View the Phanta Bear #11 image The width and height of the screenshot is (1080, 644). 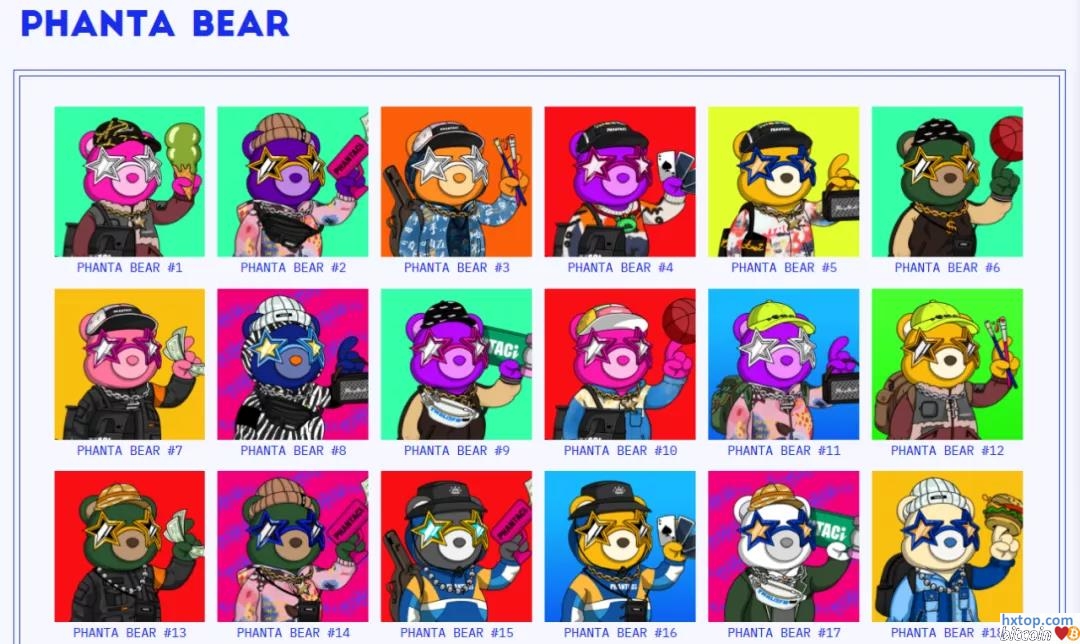784,364
